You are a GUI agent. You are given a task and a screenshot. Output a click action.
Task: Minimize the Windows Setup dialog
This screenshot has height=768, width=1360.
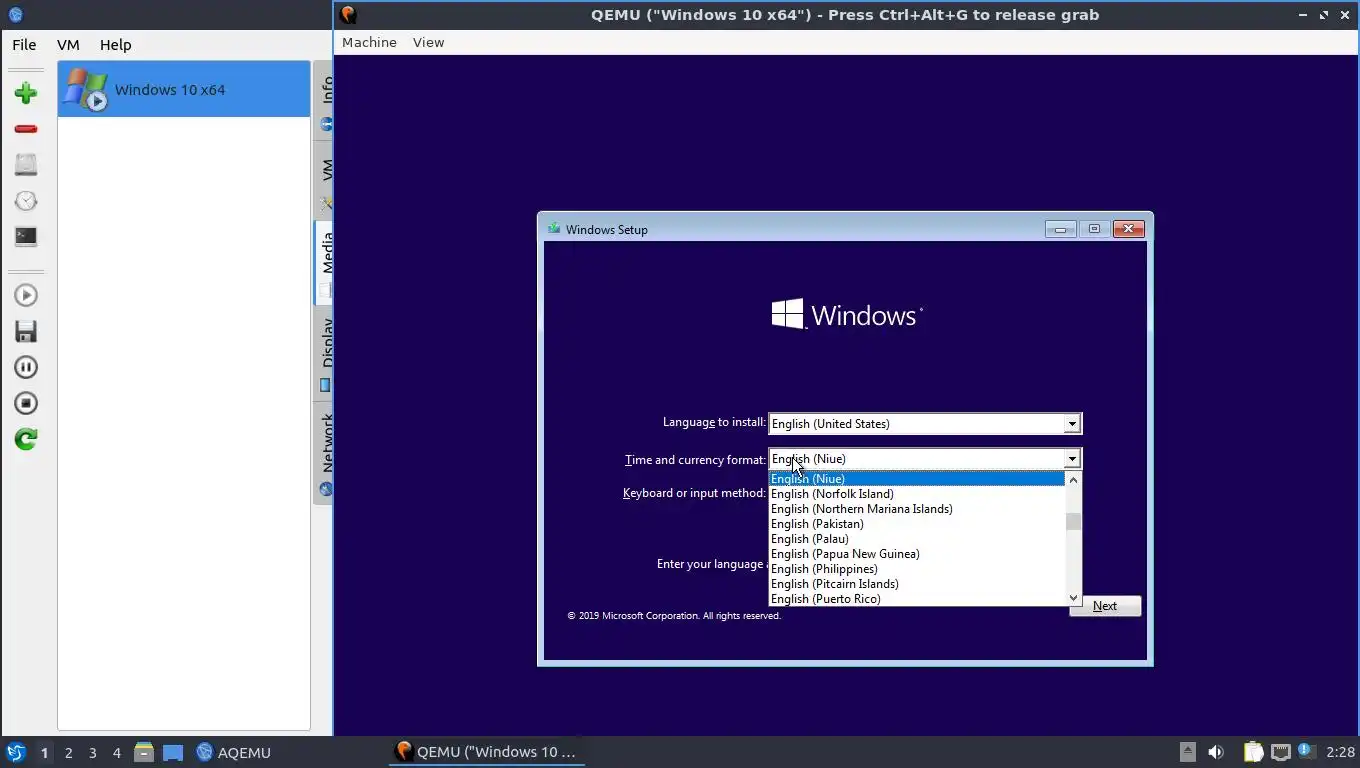tap(1061, 229)
